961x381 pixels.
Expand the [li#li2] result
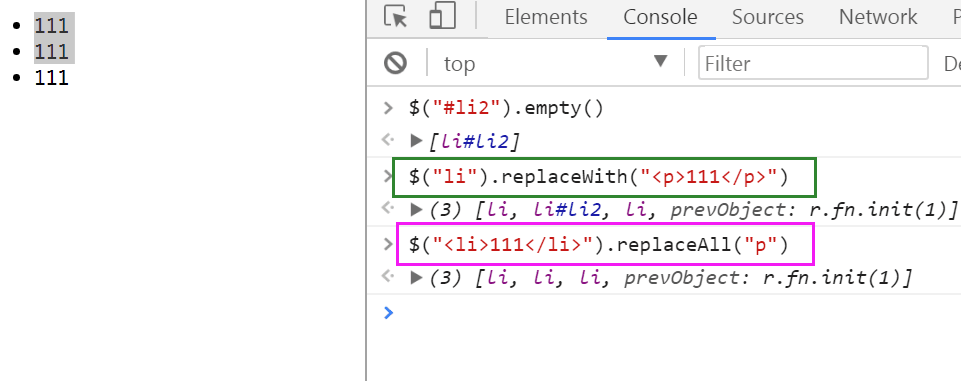pyautogui.click(x=417, y=141)
